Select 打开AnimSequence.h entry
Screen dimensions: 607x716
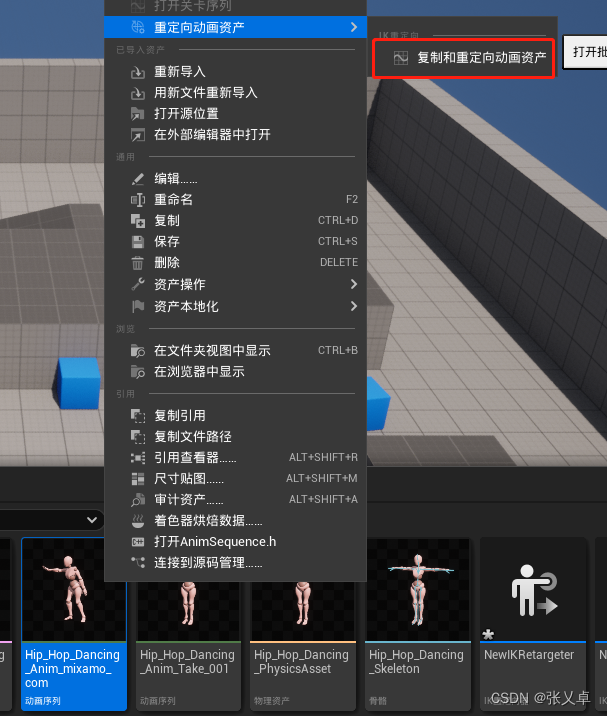pyautogui.click(x=235, y=542)
